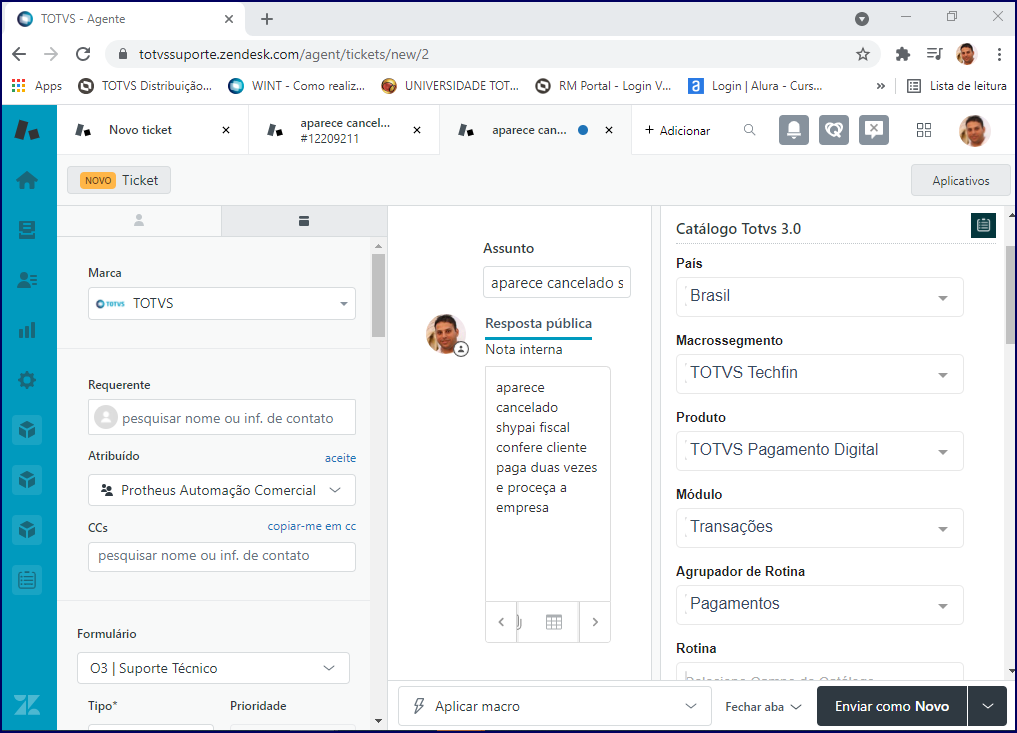Open the Customers icon in sidebar
Screen dimensions: 1017x733
(x=27, y=280)
